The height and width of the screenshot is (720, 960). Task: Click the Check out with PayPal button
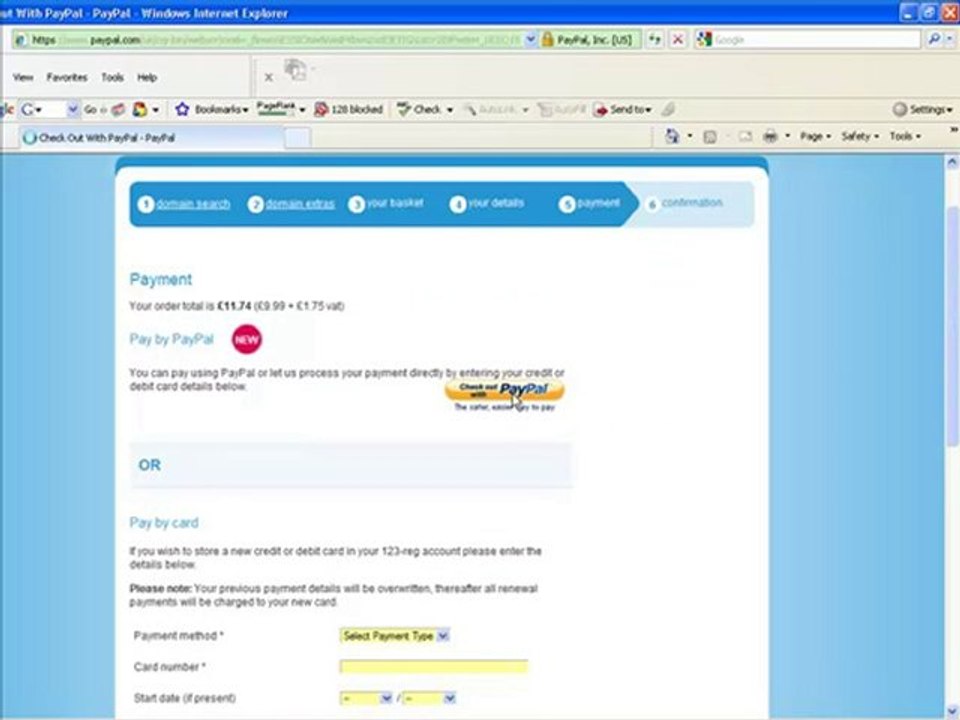tap(504, 389)
